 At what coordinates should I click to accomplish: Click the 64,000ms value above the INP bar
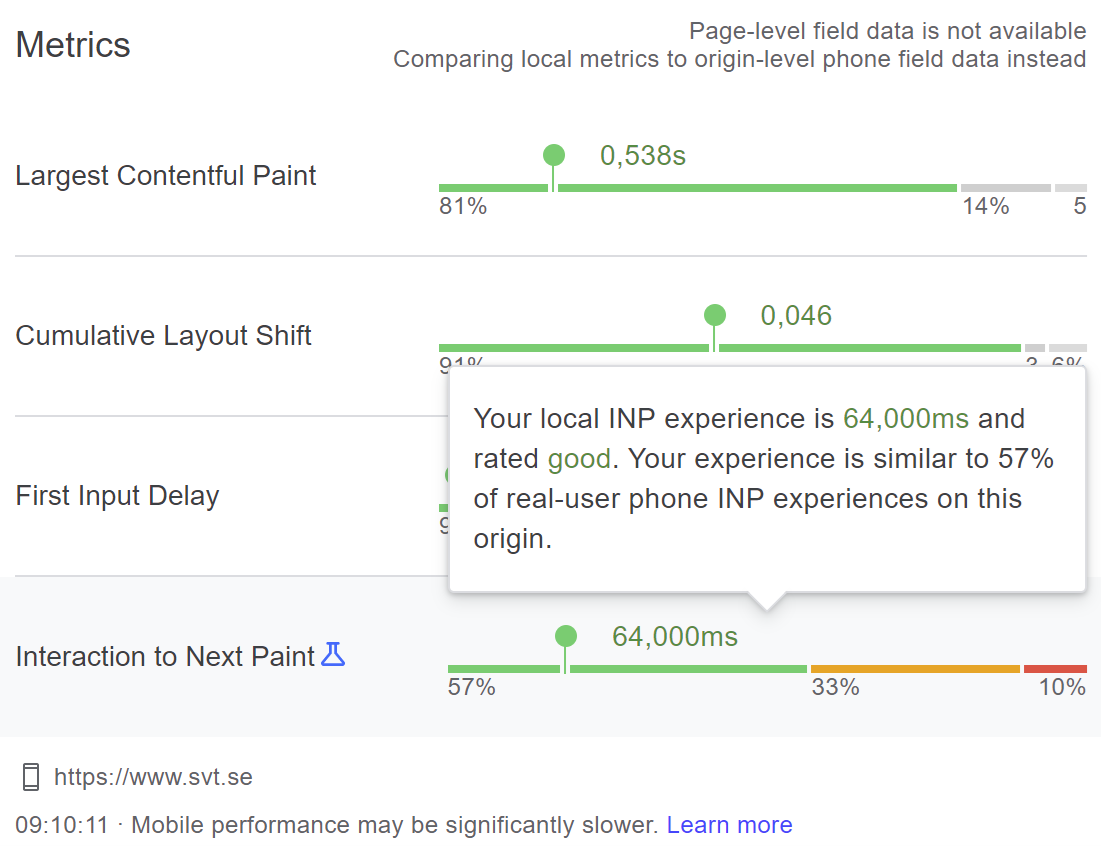coord(675,637)
